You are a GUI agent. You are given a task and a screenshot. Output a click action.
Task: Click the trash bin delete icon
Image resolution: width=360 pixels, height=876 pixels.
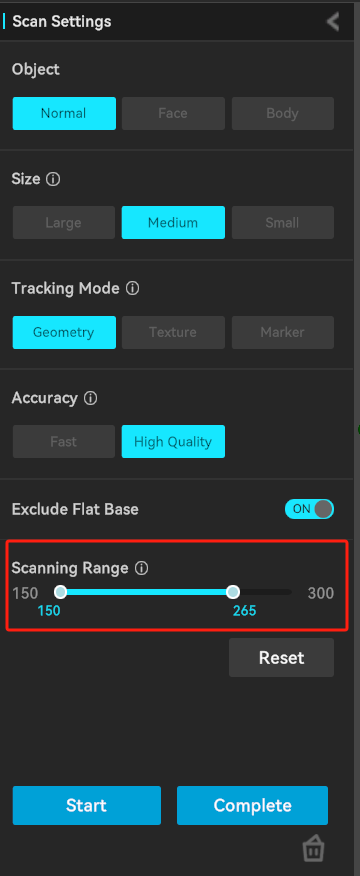point(313,849)
